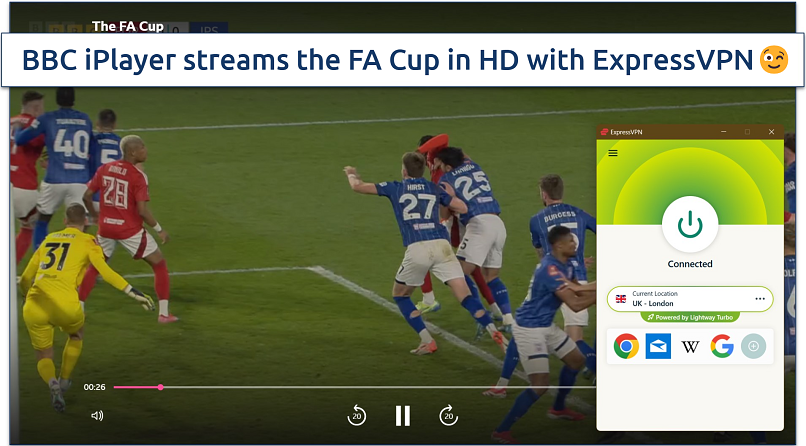Open location options via three dots

click(760, 299)
